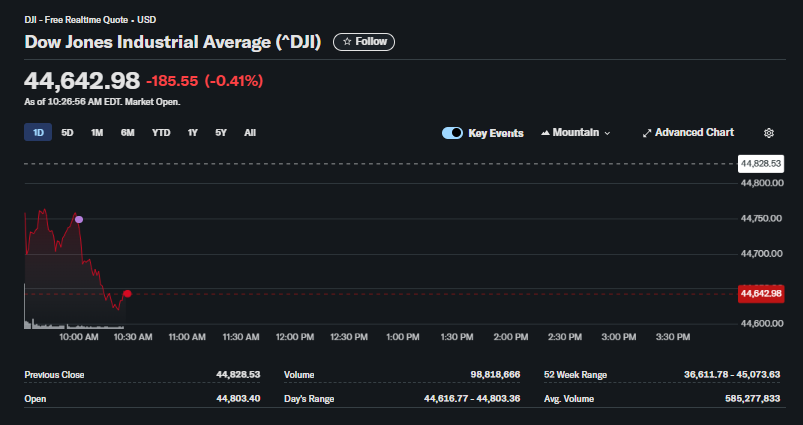The image size is (803, 425).
Task: Click the star icon in Follow button
Action: (347, 42)
